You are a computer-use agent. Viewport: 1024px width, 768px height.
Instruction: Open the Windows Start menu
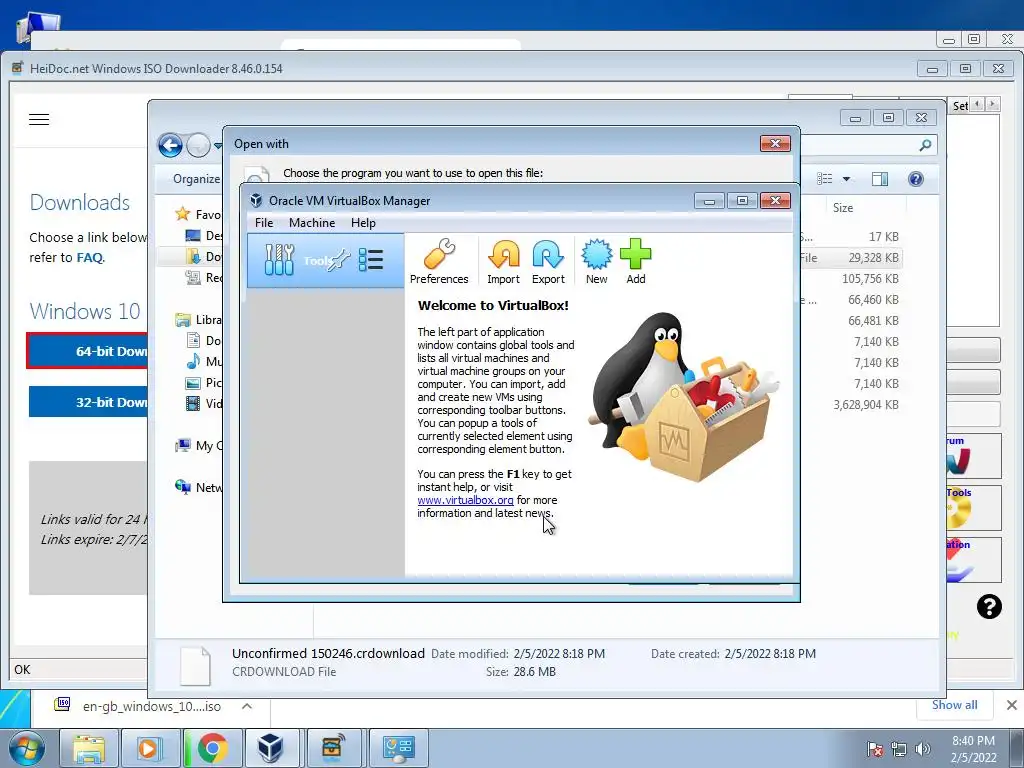(27, 748)
